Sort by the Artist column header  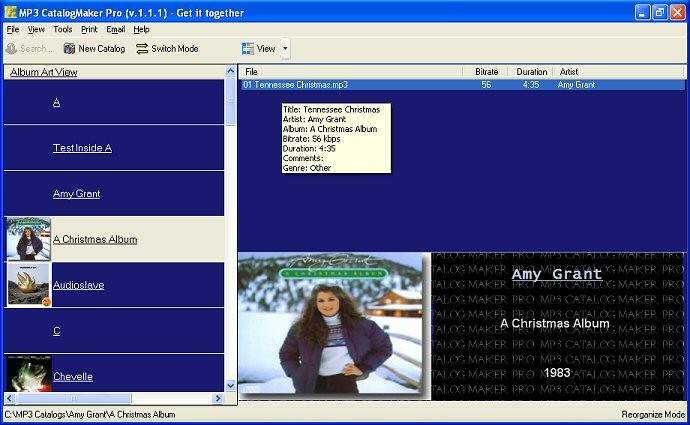(x=619, y=72)
